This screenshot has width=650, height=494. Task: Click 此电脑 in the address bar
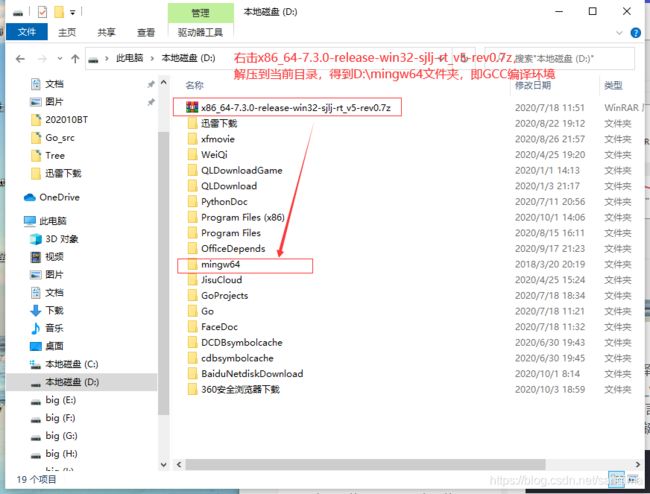click(x=129, y=58)
